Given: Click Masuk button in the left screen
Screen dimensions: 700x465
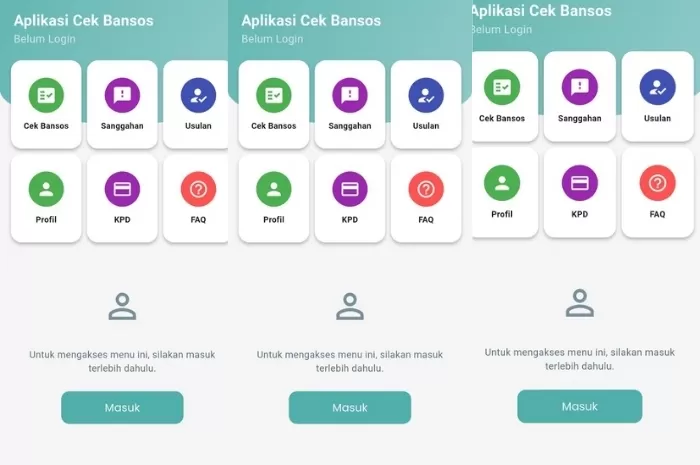Looking at the screenshot, I should 122,407.
